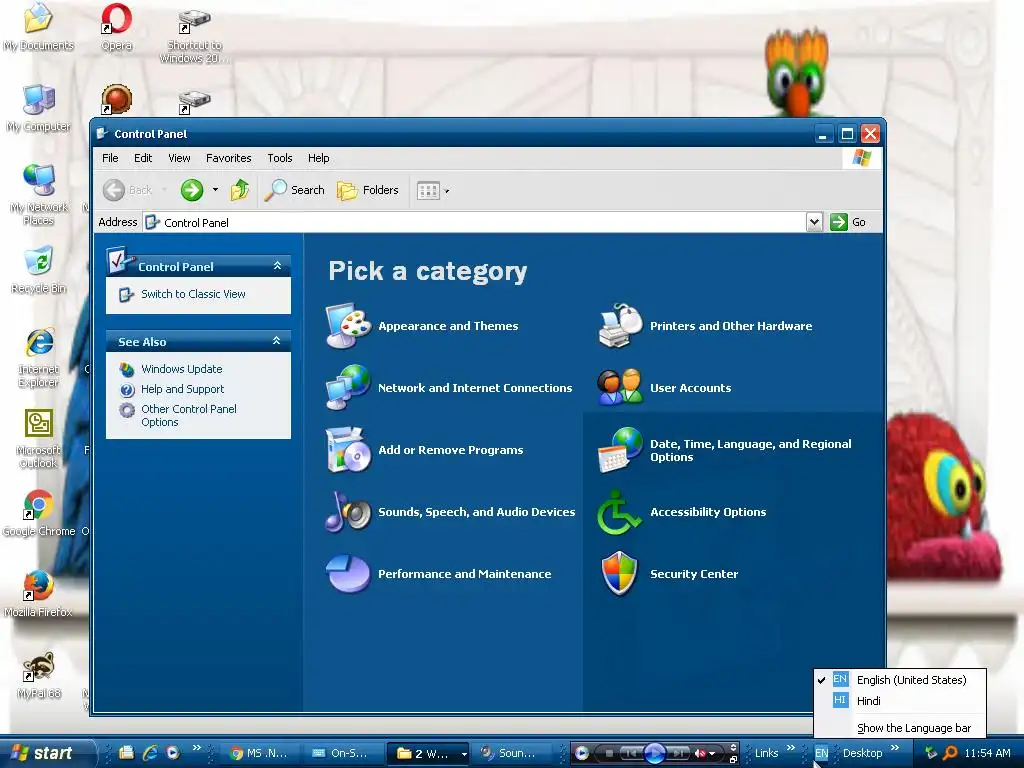Open Date, Time, Language calendar-globe icon
Image resolution: width=1024 pixels, height=768 pixels.
620,450
